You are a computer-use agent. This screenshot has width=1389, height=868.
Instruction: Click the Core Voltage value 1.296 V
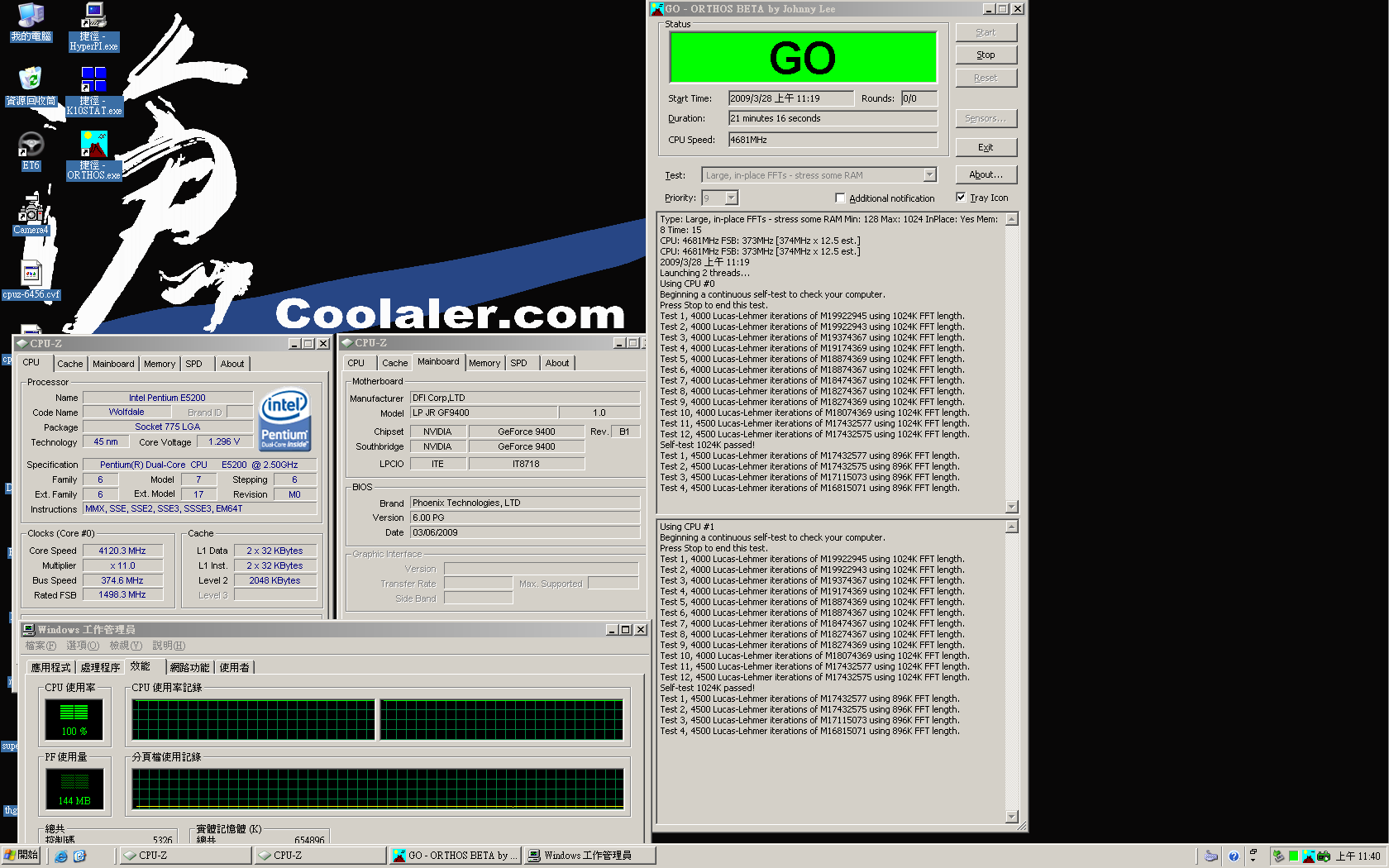point(224,441)
